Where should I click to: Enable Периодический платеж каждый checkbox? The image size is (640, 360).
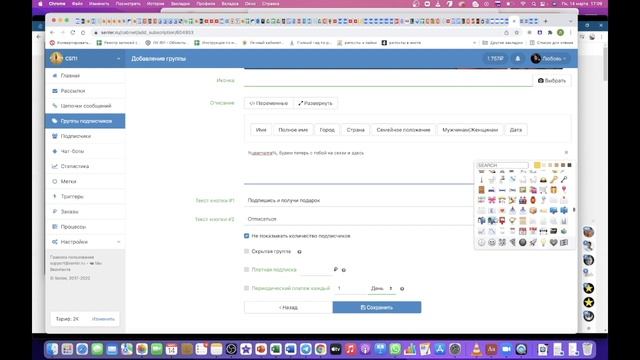tap(247, 288)
